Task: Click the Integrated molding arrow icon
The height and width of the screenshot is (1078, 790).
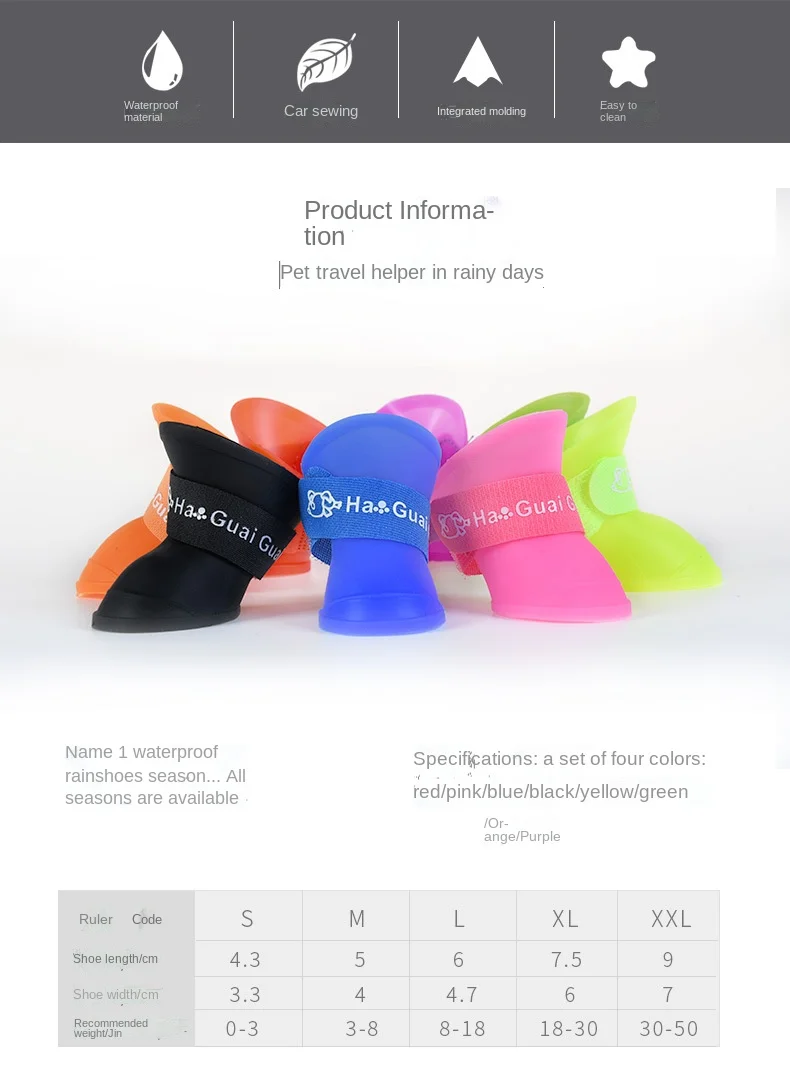Action: coord(478,62)
